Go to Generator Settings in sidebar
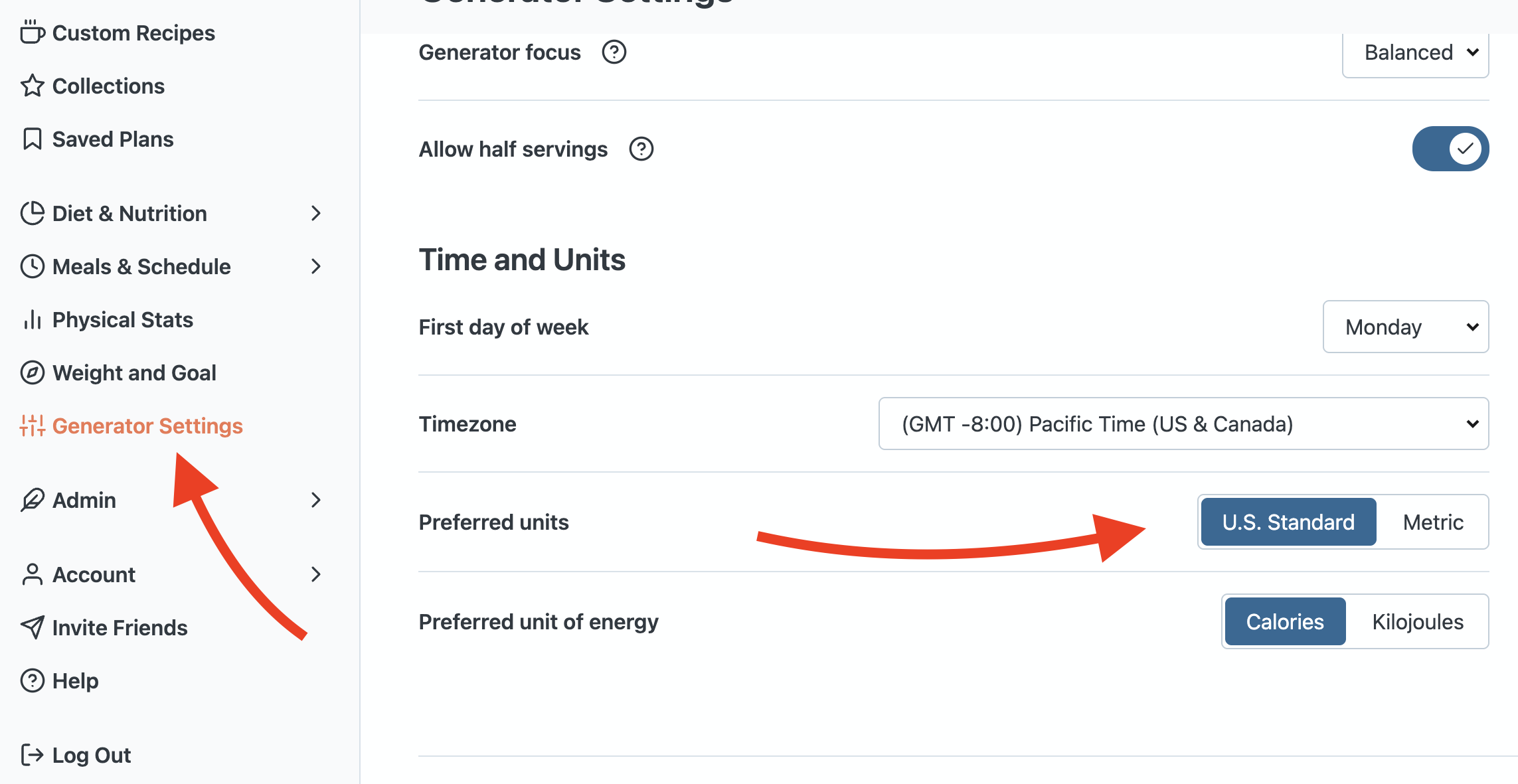 coord(147,426)
